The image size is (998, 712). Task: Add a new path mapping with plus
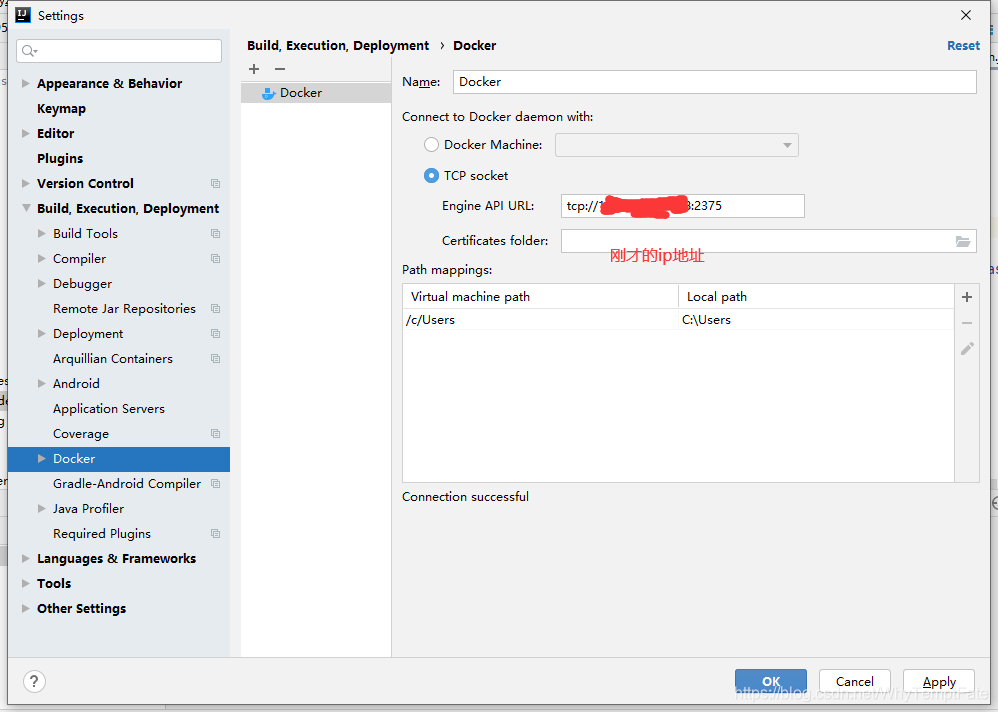click(967, 297)
